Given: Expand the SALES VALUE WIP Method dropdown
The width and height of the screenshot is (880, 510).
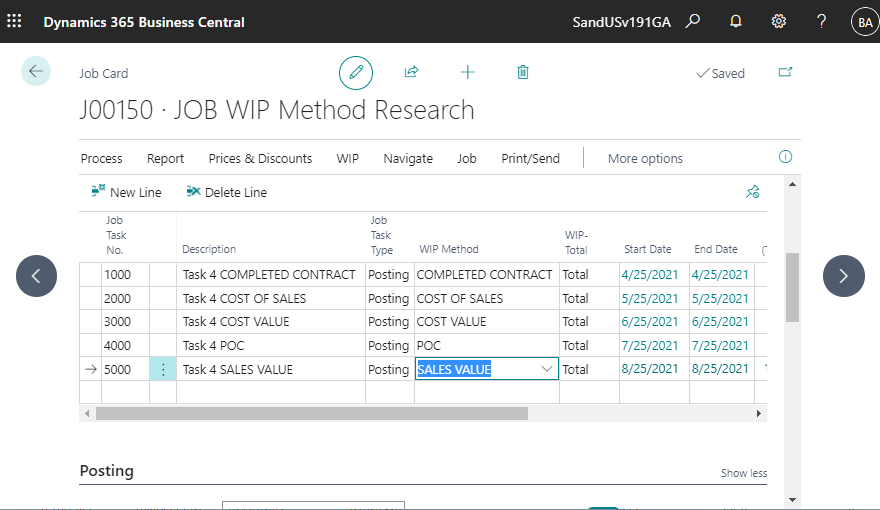Looking at the screenshot, I should 547,369.
